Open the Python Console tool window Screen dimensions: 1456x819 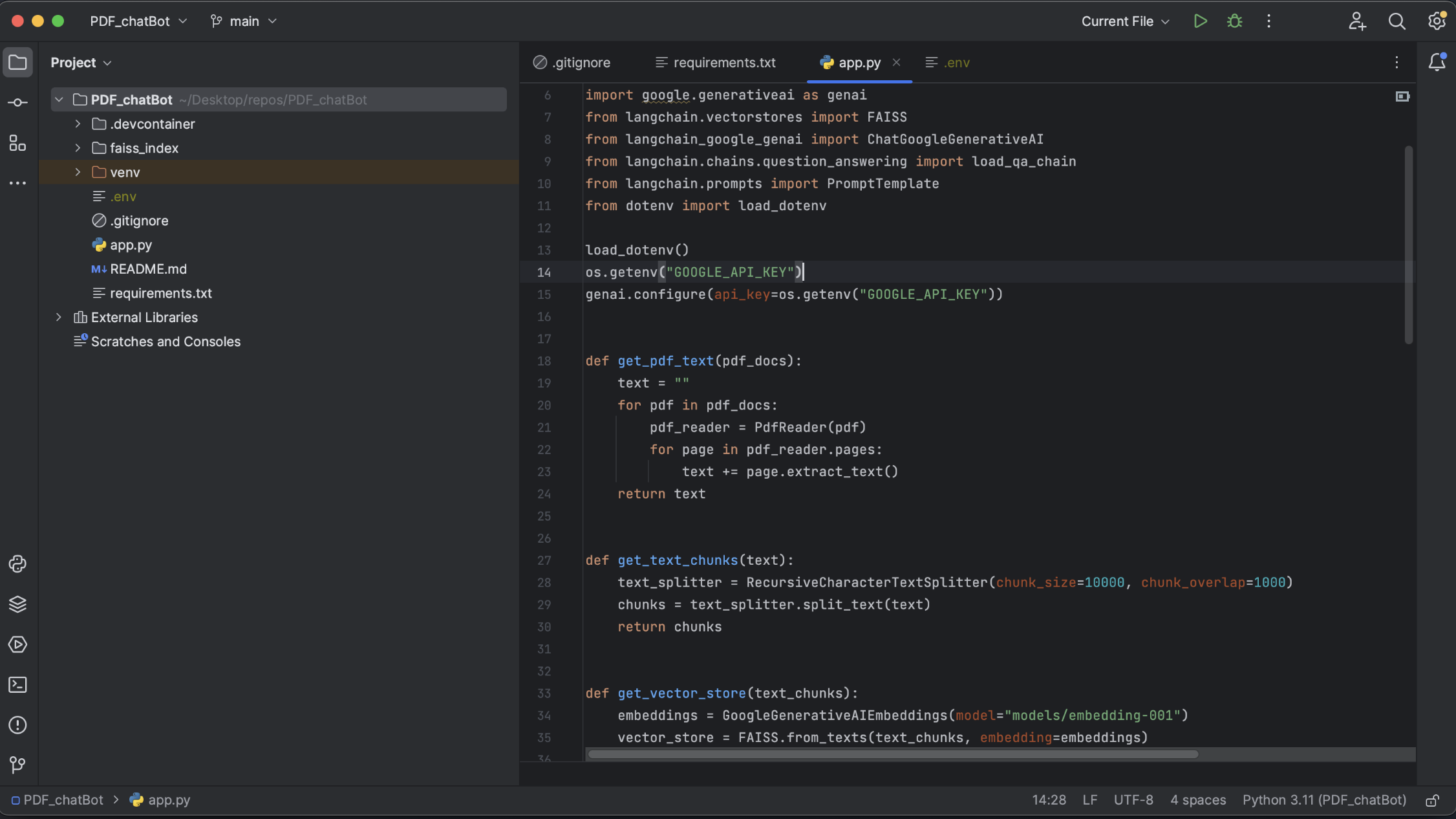point(17,564)
